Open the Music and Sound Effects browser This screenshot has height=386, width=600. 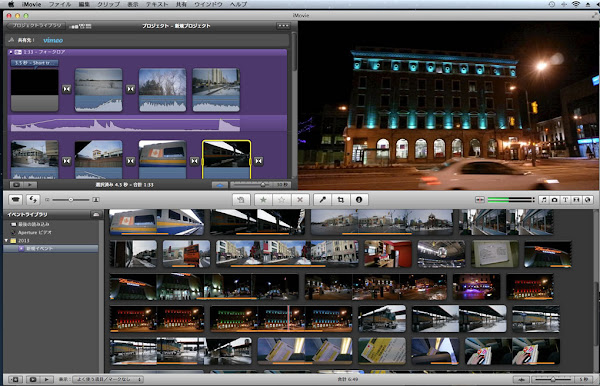[544, 200]
